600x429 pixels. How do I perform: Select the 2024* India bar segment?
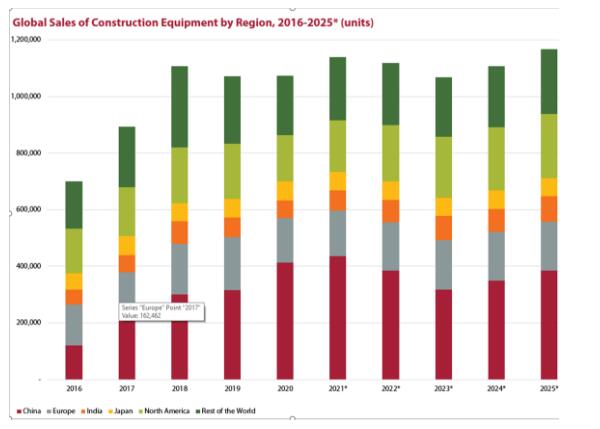[496, 221]
